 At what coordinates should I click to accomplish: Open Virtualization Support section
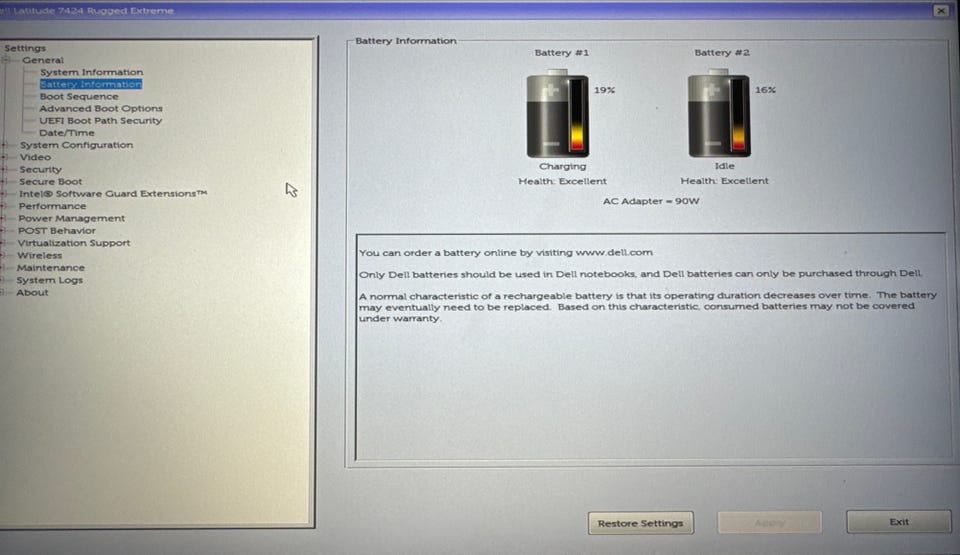[x=73, y=243]
